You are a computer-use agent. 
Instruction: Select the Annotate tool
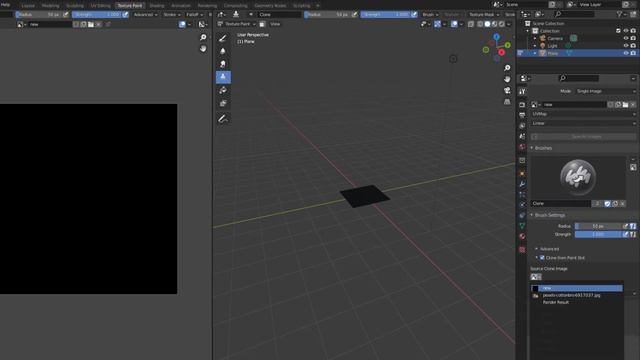point(223,119)
